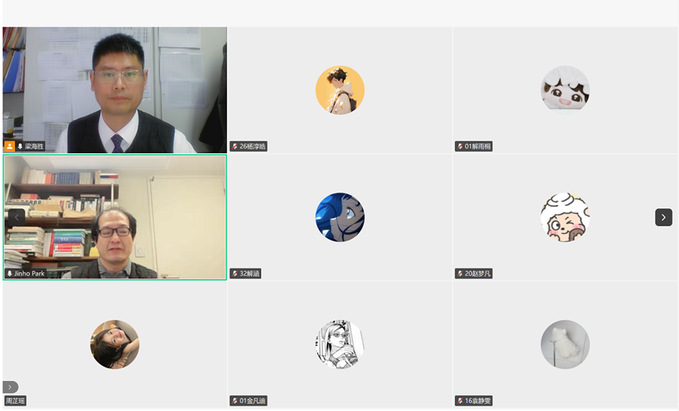The image size is (679, 411).
Task: Click the 周芷瑶 name label
Action: tap(15, 401)
